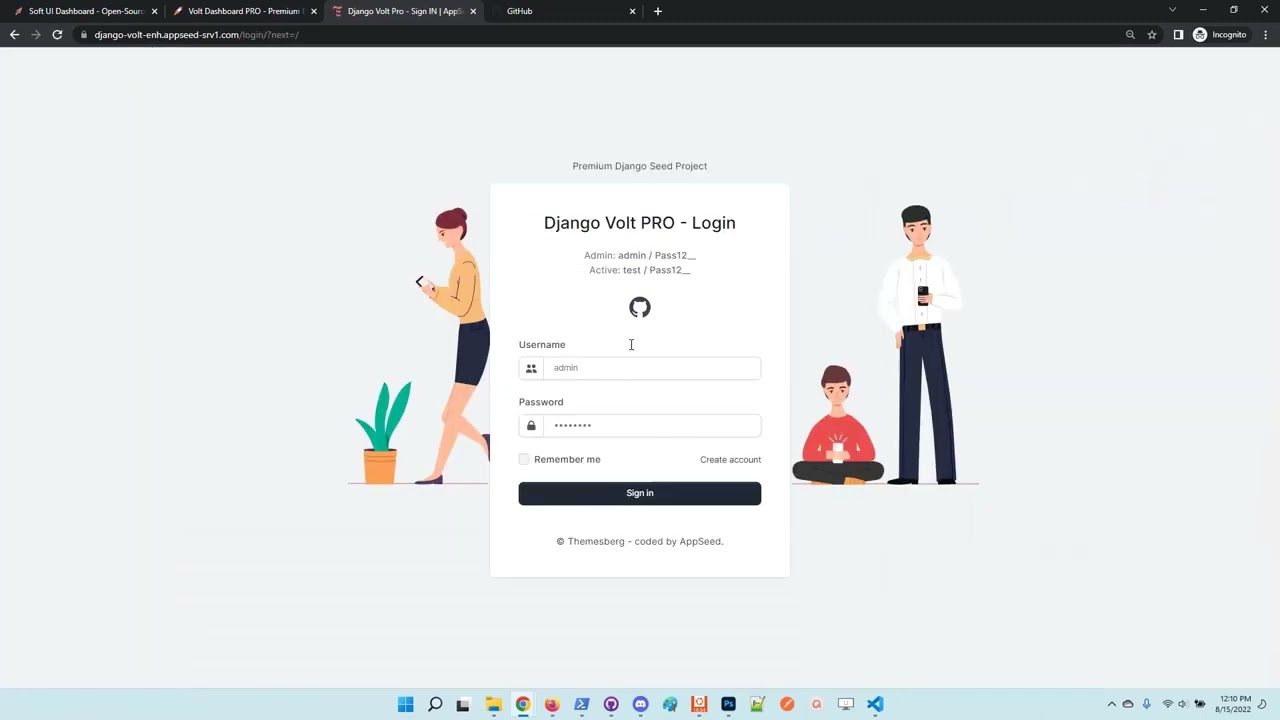Launch Photoshop from the taskbar
The width and height of the screenshot is (1280, 720).
coord(728,704)
